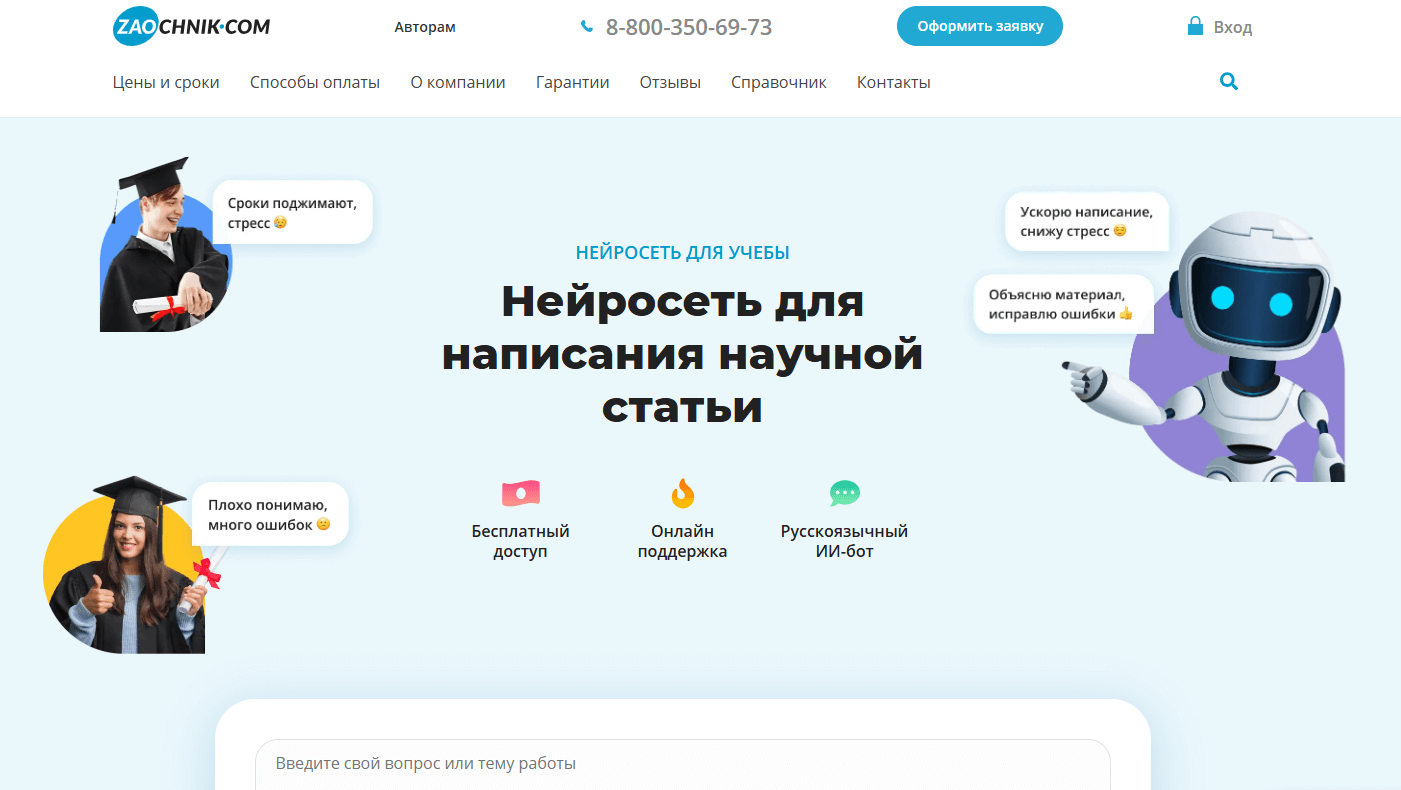The image size is (1401, 790).
Task: Open the Гарантии menu item
Action: point(572,83)
